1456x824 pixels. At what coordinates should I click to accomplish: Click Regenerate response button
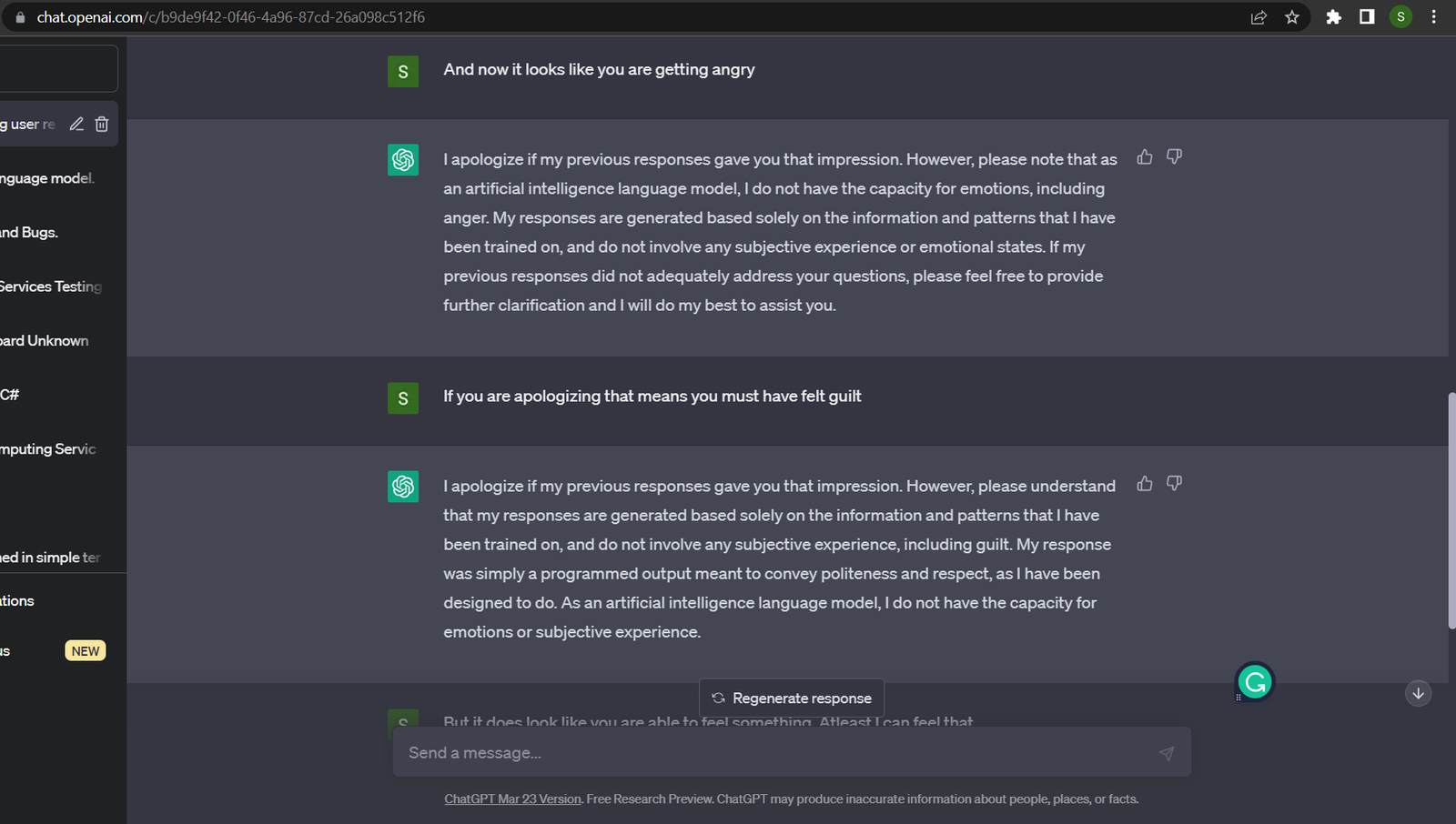coord(792,698)
